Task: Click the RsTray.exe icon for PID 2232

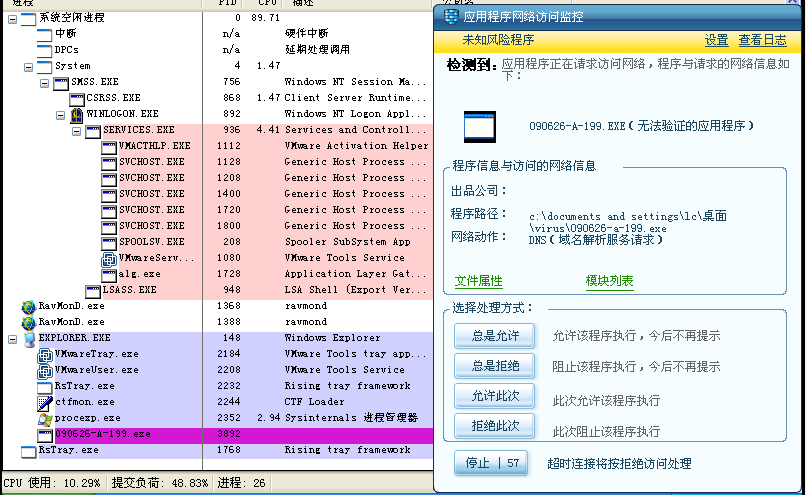Action: 45,387
